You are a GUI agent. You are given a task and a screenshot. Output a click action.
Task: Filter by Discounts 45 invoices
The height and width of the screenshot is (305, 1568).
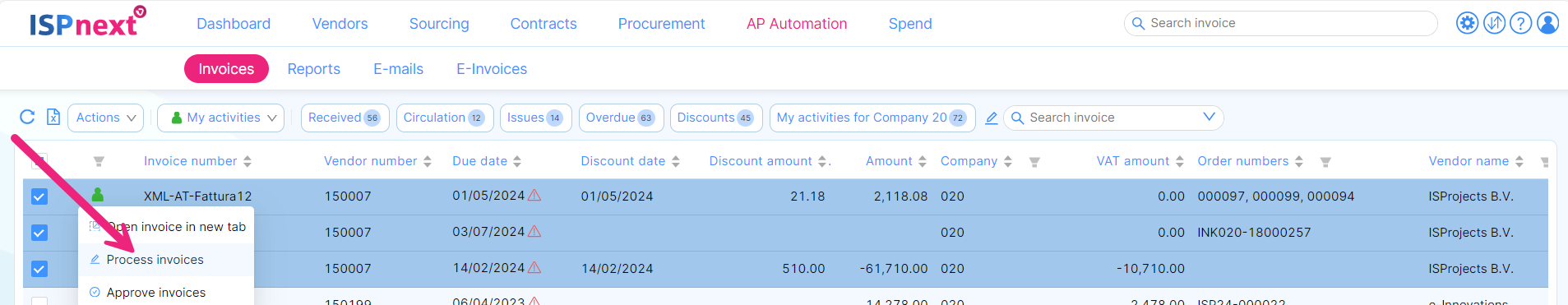716,118
